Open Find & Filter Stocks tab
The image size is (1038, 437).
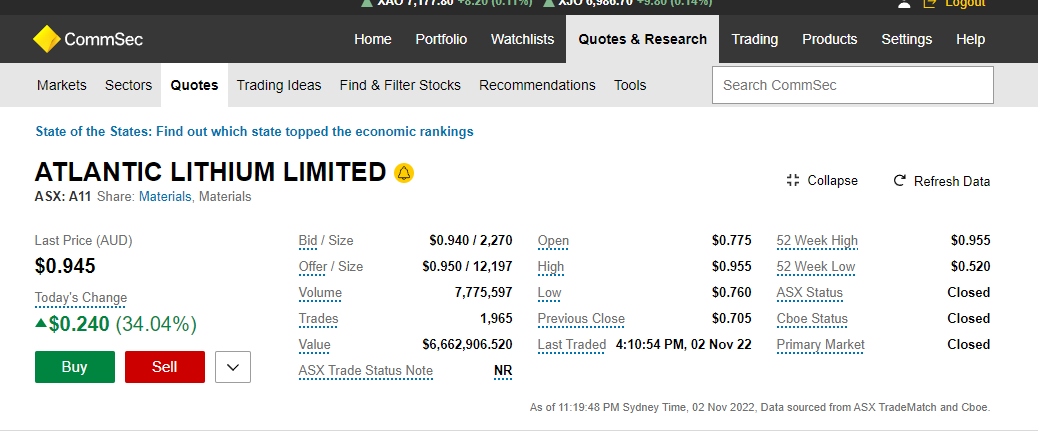[x=400, y=85]
